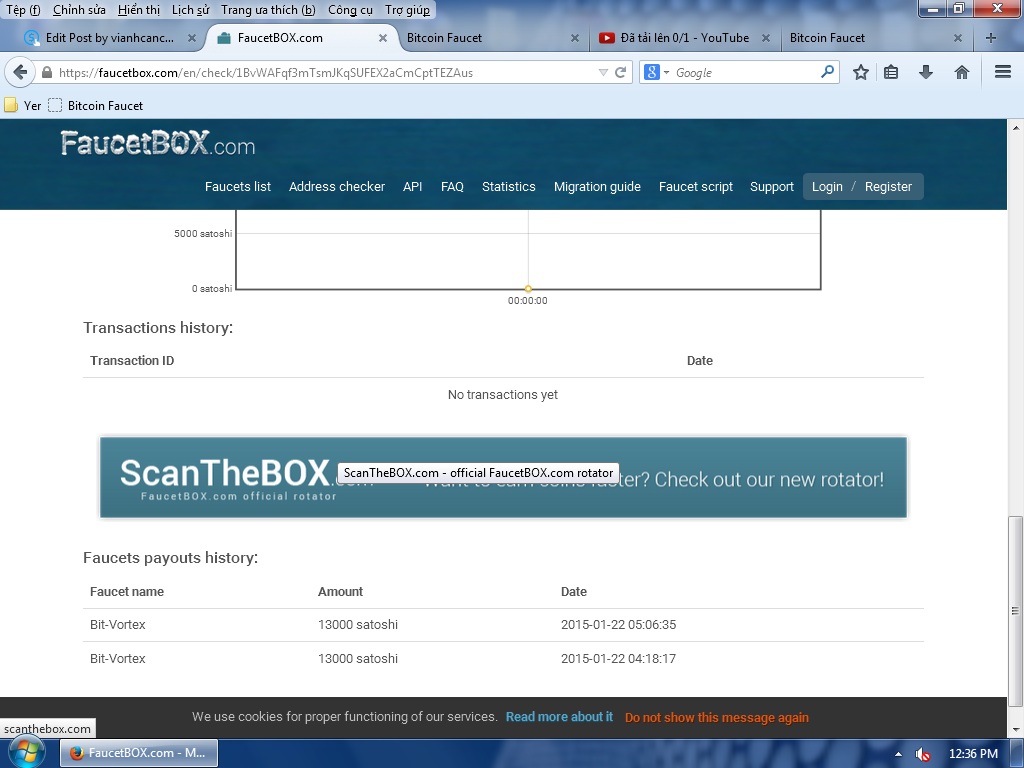This screenshot has height=768, width=1024.
Task: Open the URL history dropdown arrow
Action: (603, 72)
